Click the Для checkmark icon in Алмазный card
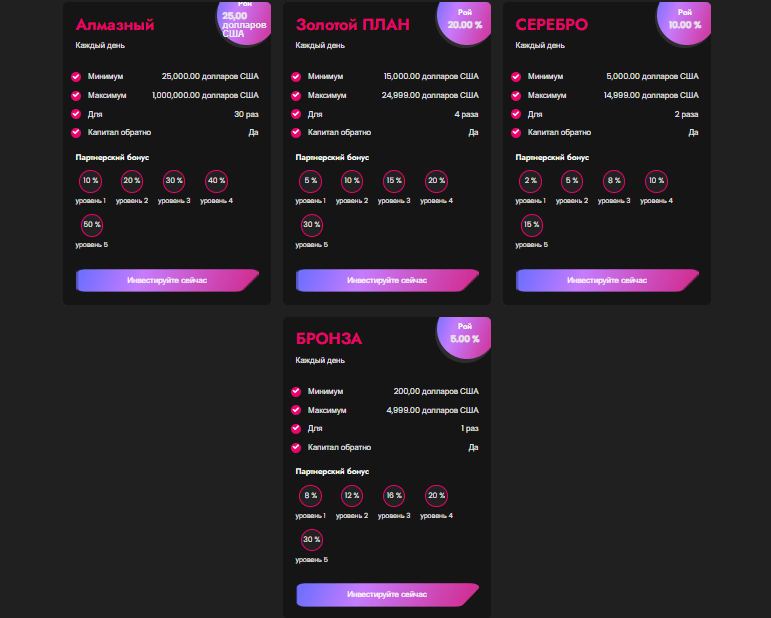The image size is (771, 618). click(x=76, y=114)
